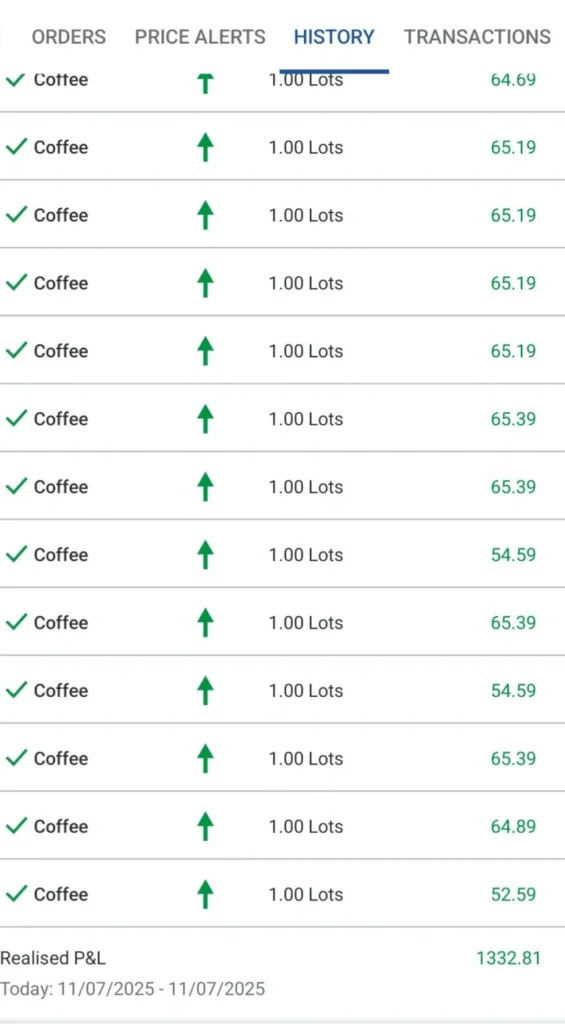Go to TRANSACTIONS tab

tap(477, 37)
